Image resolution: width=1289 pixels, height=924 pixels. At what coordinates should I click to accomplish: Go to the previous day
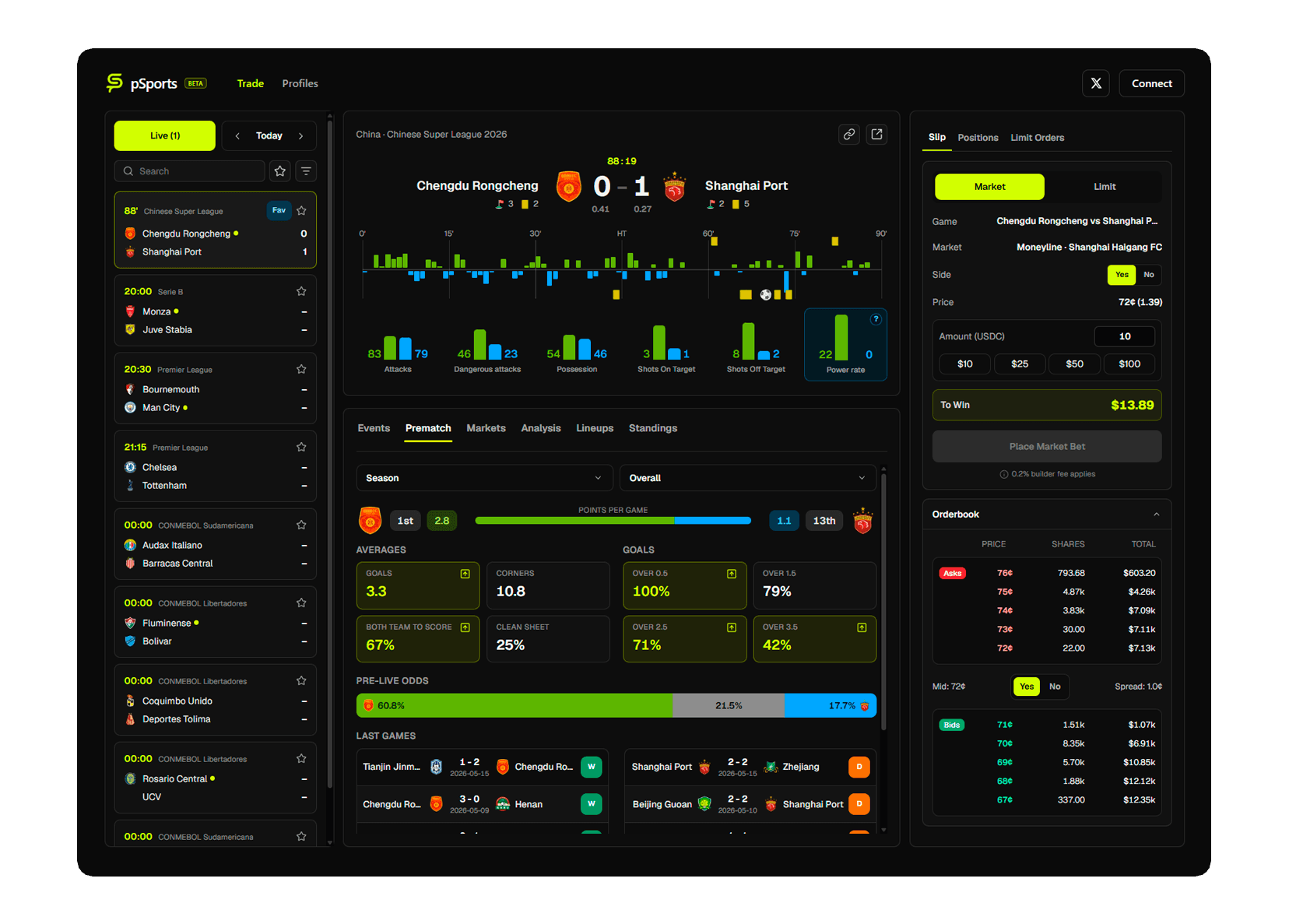(x=237, y=135)
